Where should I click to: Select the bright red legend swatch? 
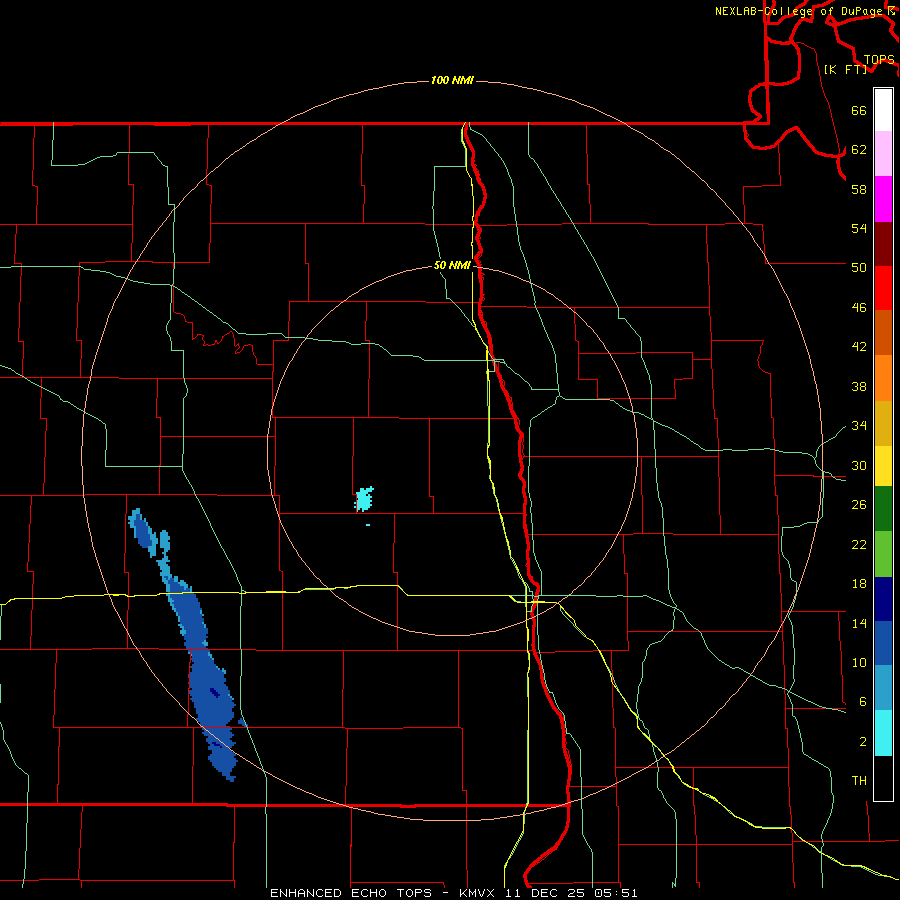pyautogui.click(x=883, y=288)
